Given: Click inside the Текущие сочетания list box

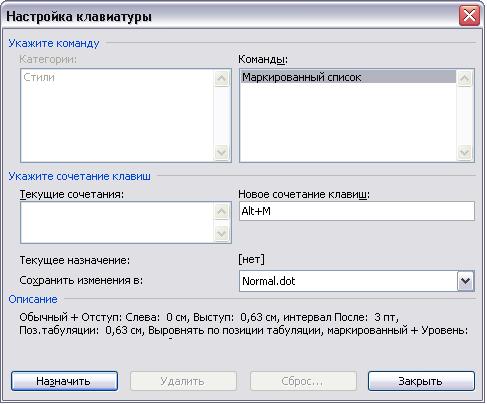Looking at the screenshot, I should (x=117, y=222).
